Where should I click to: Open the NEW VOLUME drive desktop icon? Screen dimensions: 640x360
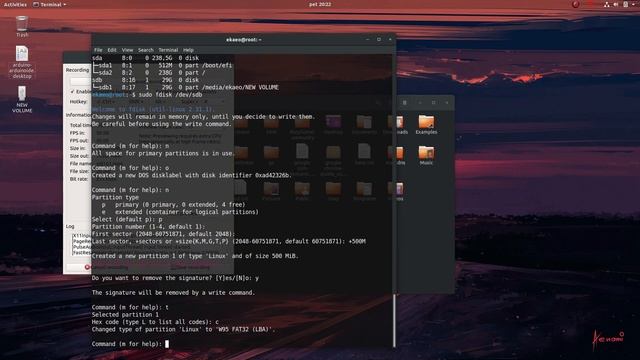click(x=22, y=99)
